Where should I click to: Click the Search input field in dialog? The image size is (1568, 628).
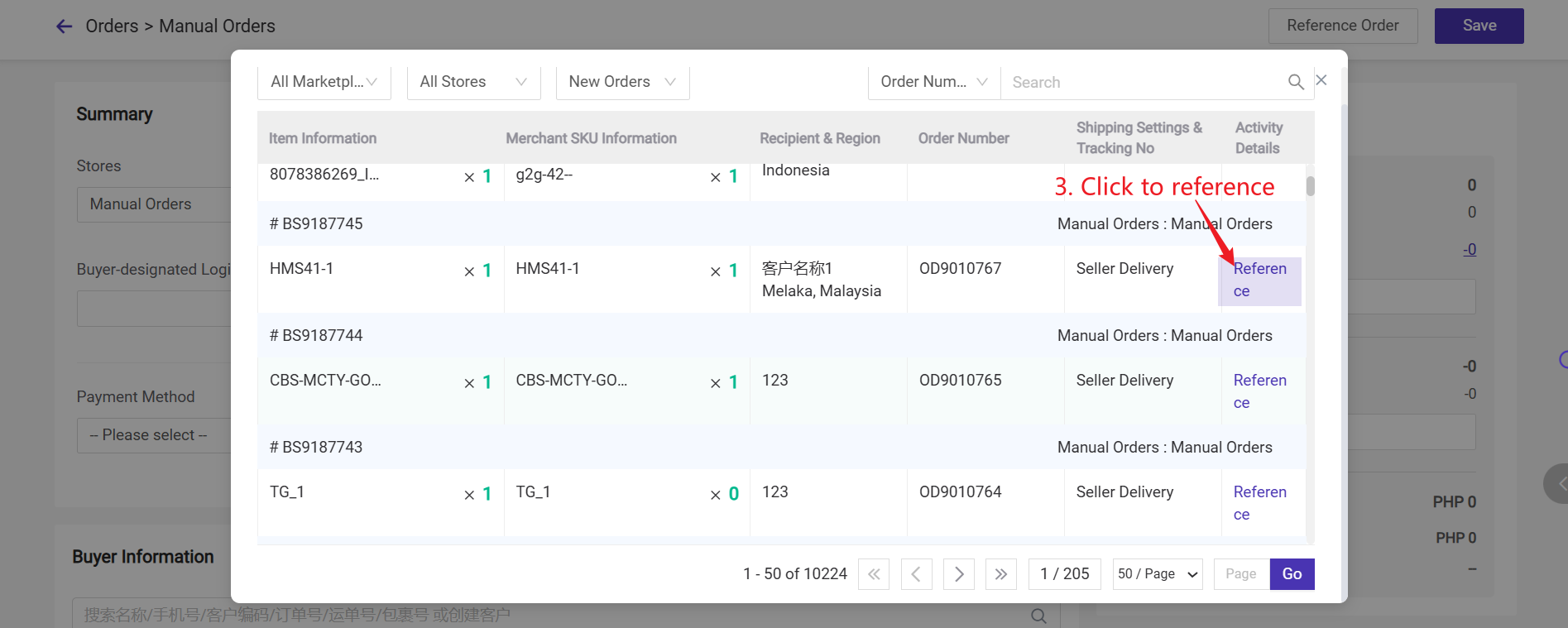pos(1142,82)
